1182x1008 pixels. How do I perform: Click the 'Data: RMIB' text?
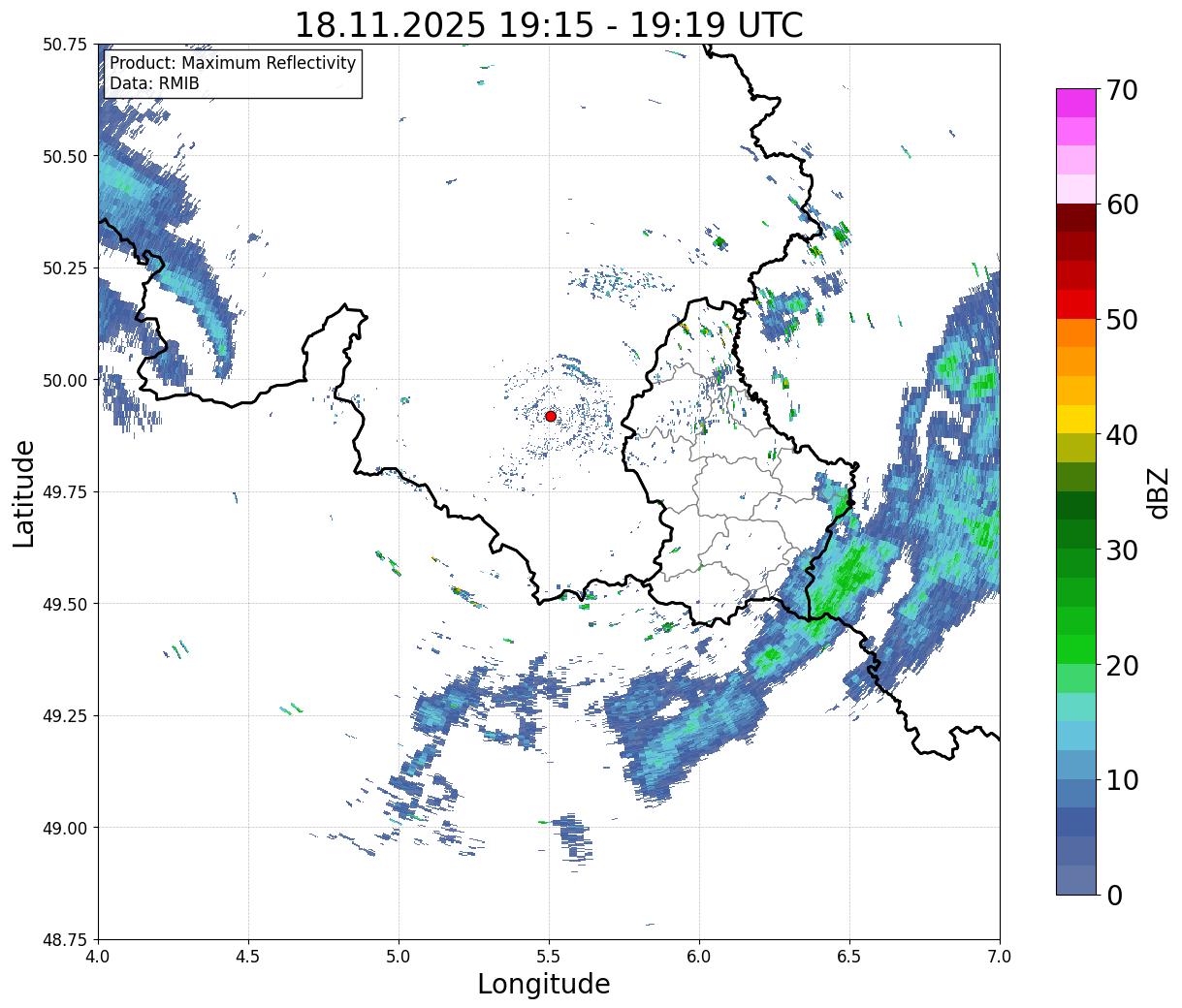coord(154,83)
